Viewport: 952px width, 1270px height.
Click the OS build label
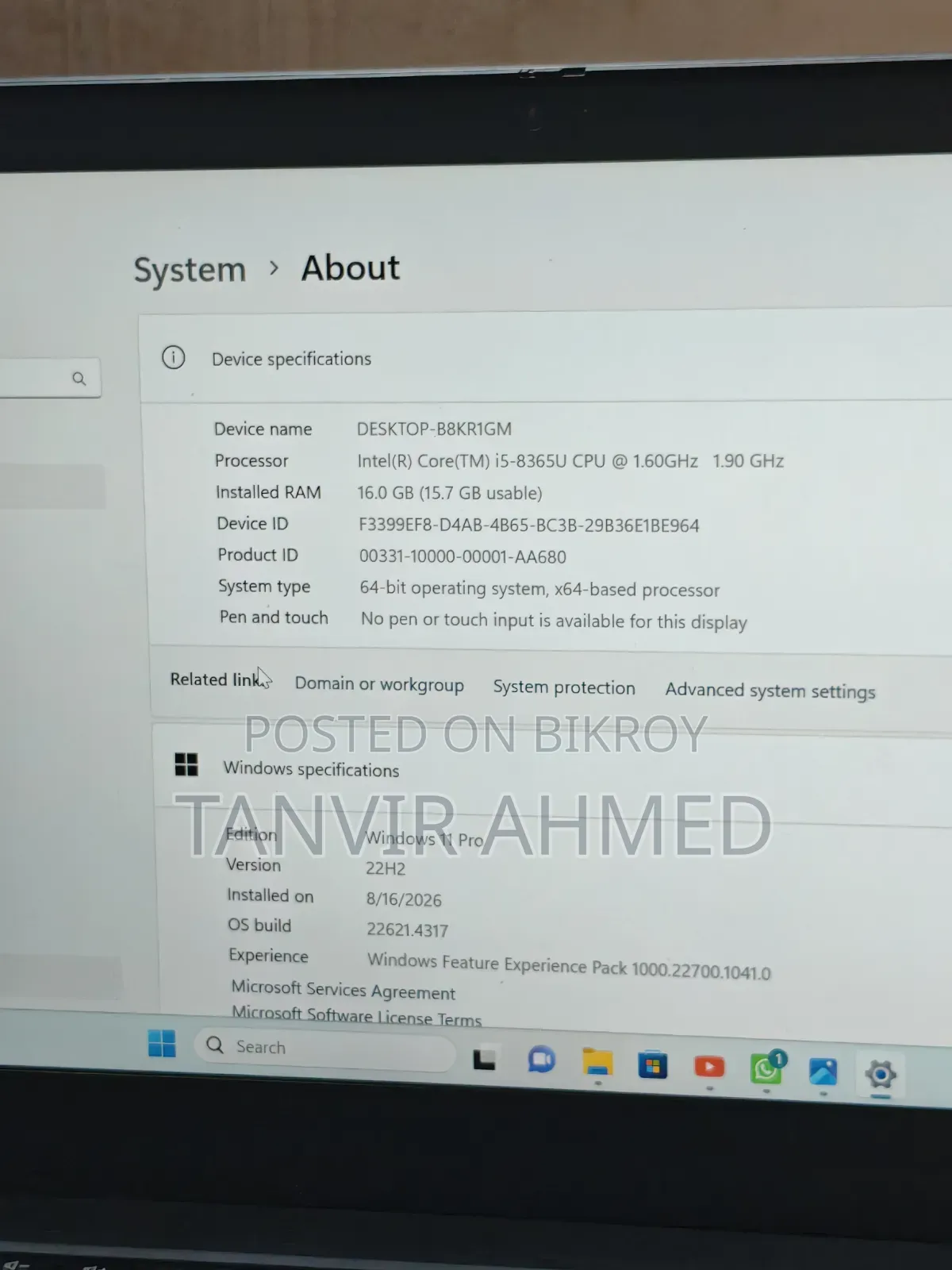[x=259, y=925]
